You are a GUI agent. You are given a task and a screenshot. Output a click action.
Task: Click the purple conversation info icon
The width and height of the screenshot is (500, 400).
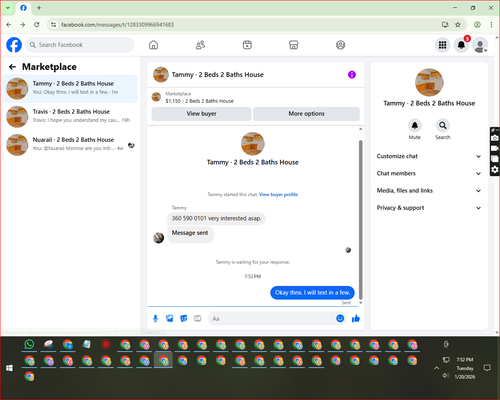click(352, 75)
